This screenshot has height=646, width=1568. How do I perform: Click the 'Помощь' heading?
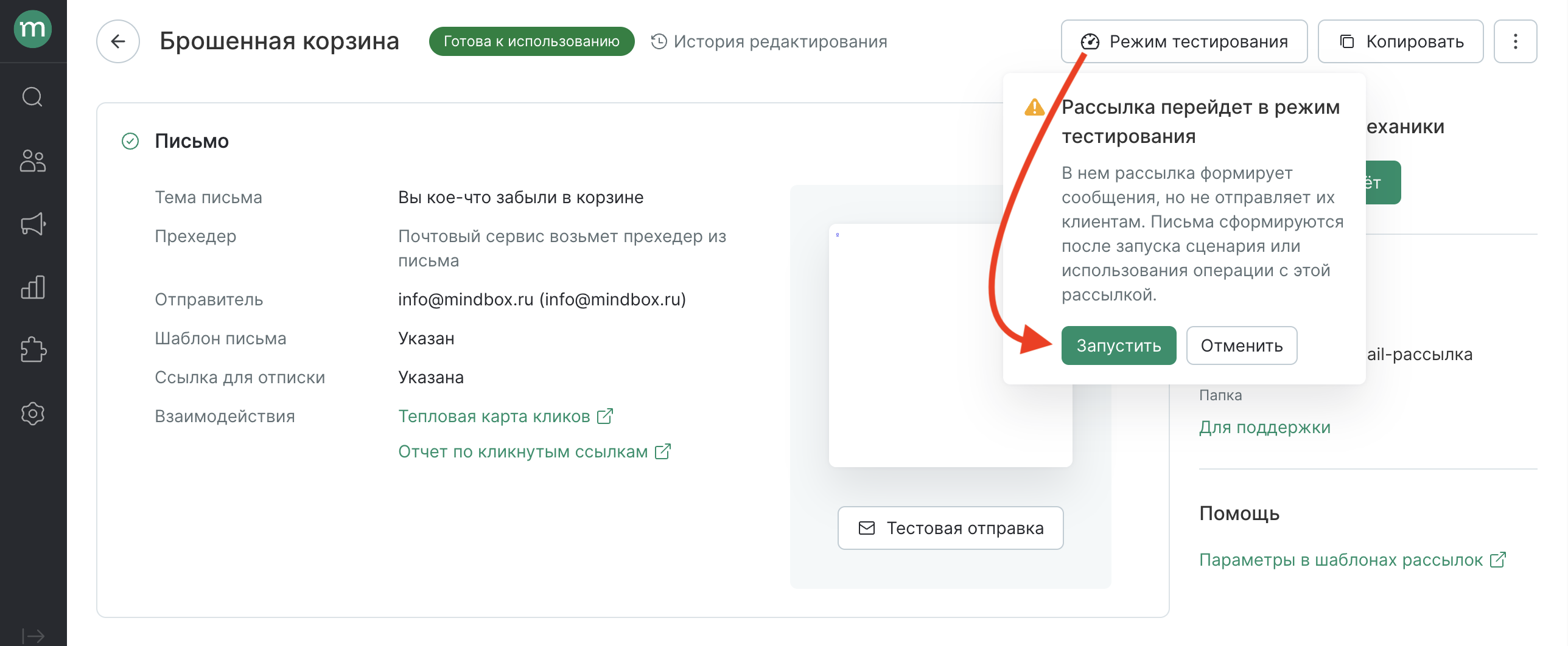pyautogui.click(x=1239, y=513)
